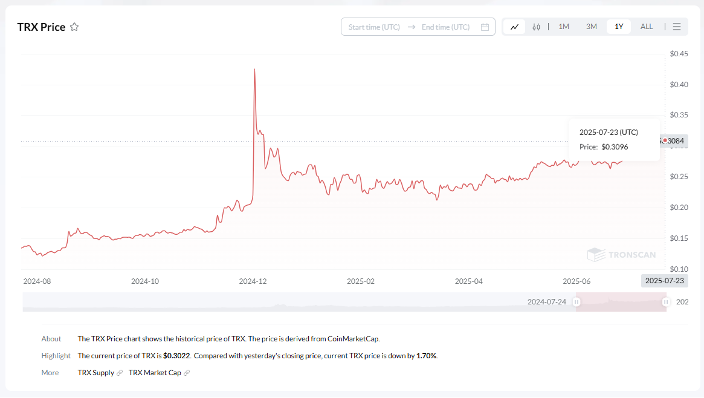Switch to candlestick chart view icon
Screen dimensions: 704x398
tap(536, 27)
